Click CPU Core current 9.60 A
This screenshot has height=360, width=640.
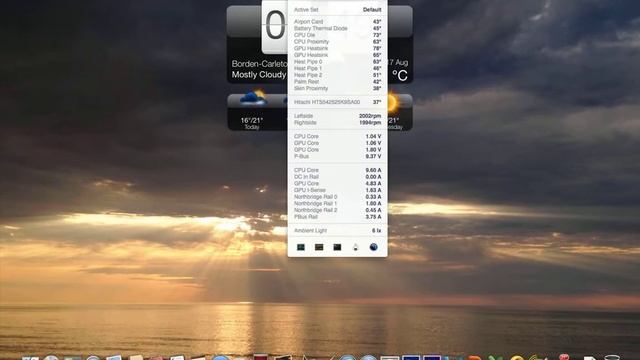click(338, 170)
